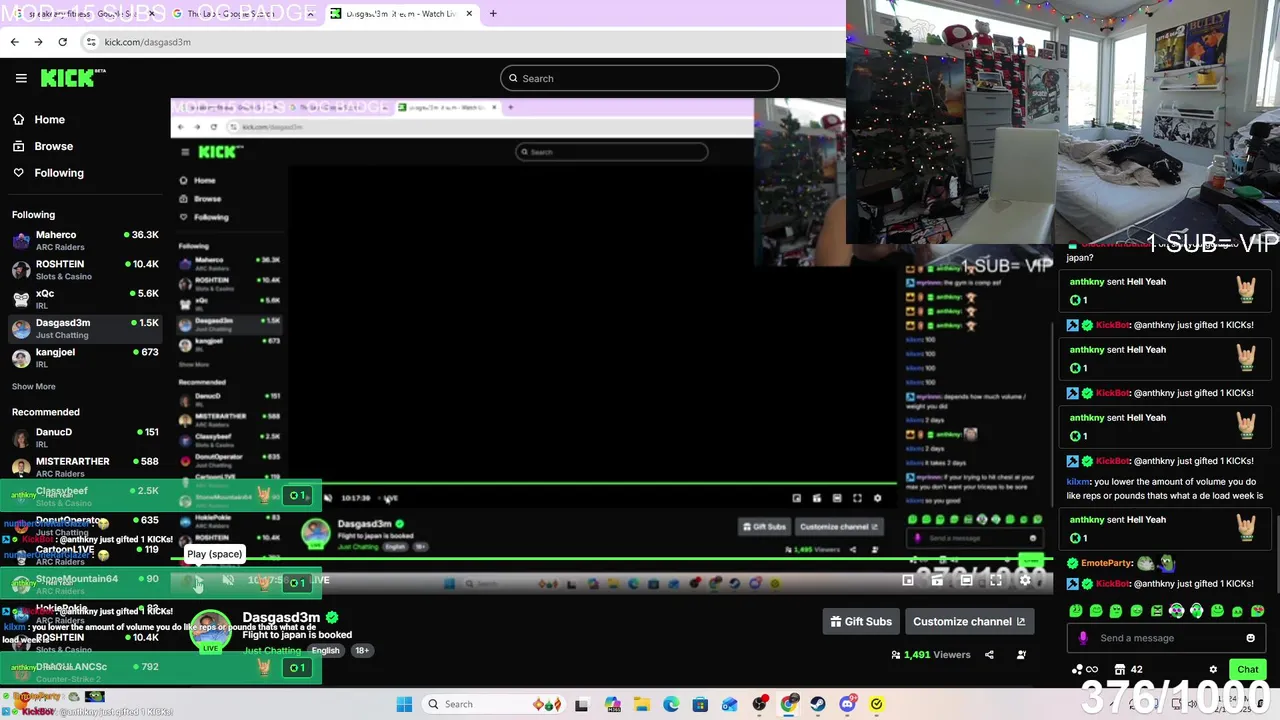Click the English language tag

[325, 650]
